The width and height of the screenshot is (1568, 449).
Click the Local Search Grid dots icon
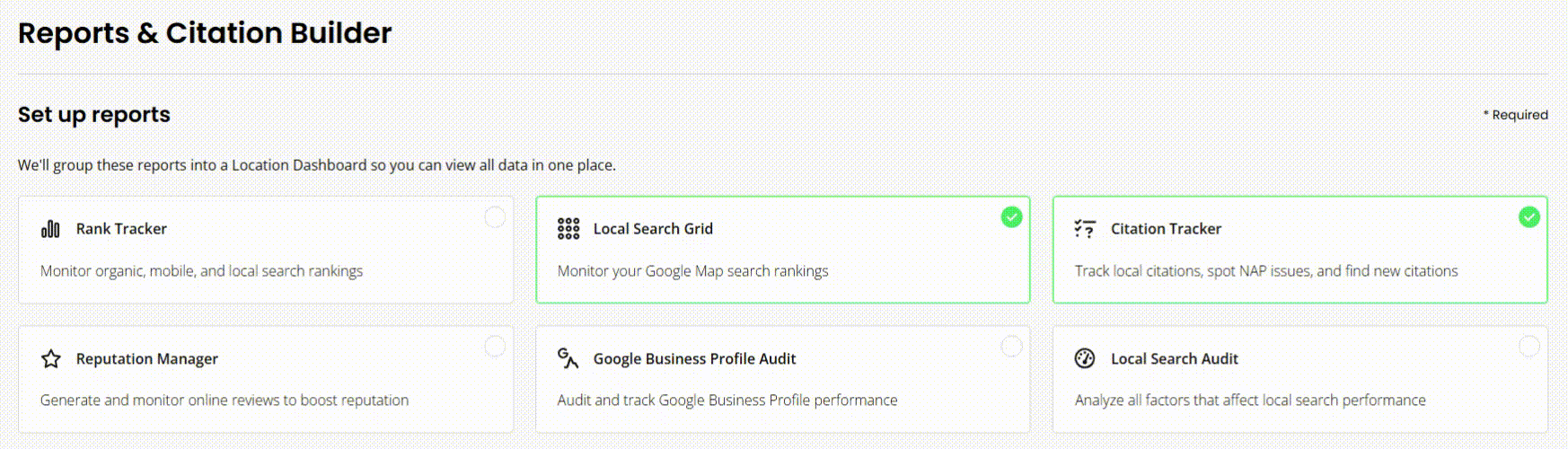click(568, 229)
